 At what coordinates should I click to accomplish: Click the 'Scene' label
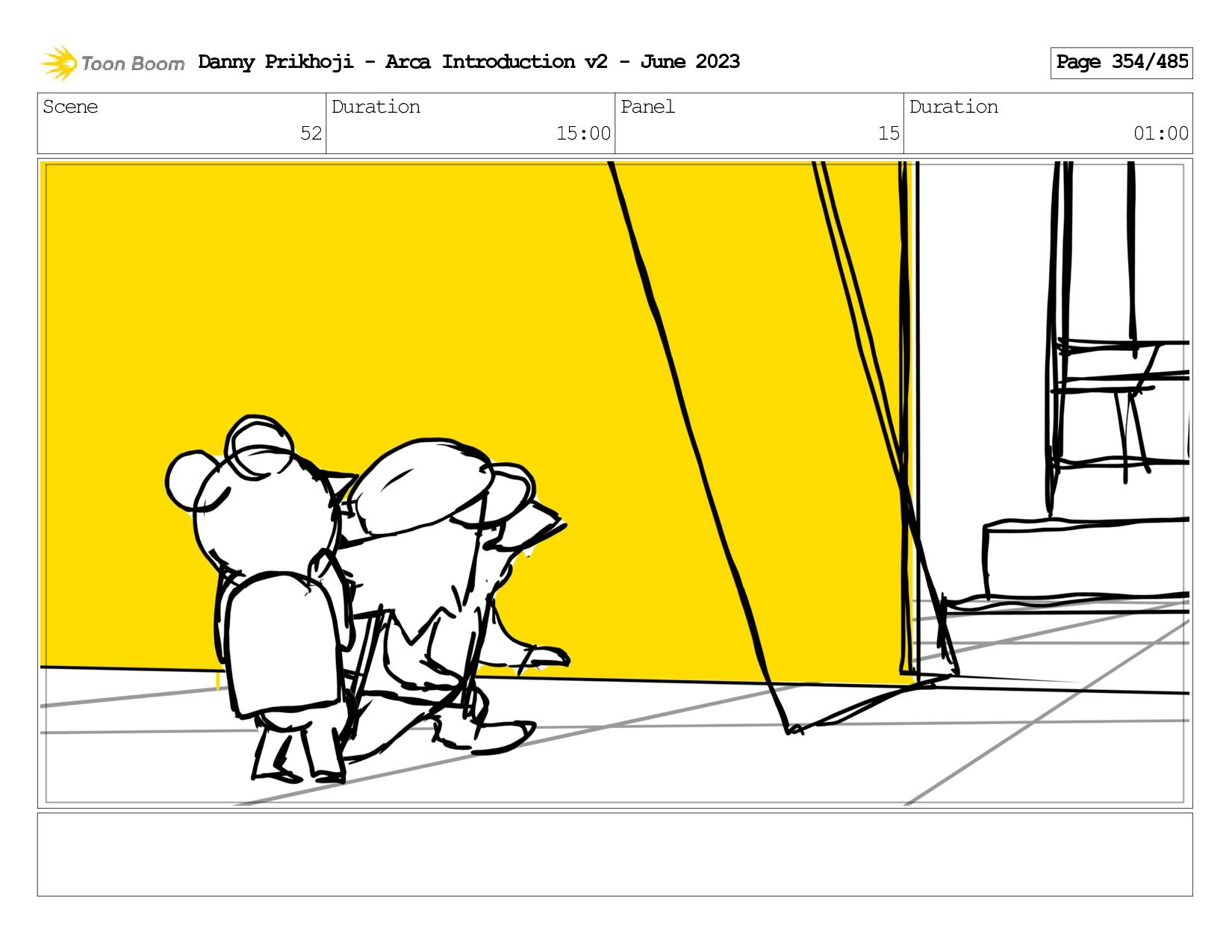70,107
